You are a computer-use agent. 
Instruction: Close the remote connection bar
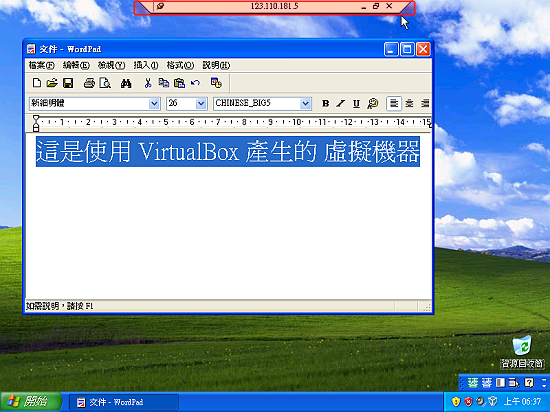click(x=389, y=6)
